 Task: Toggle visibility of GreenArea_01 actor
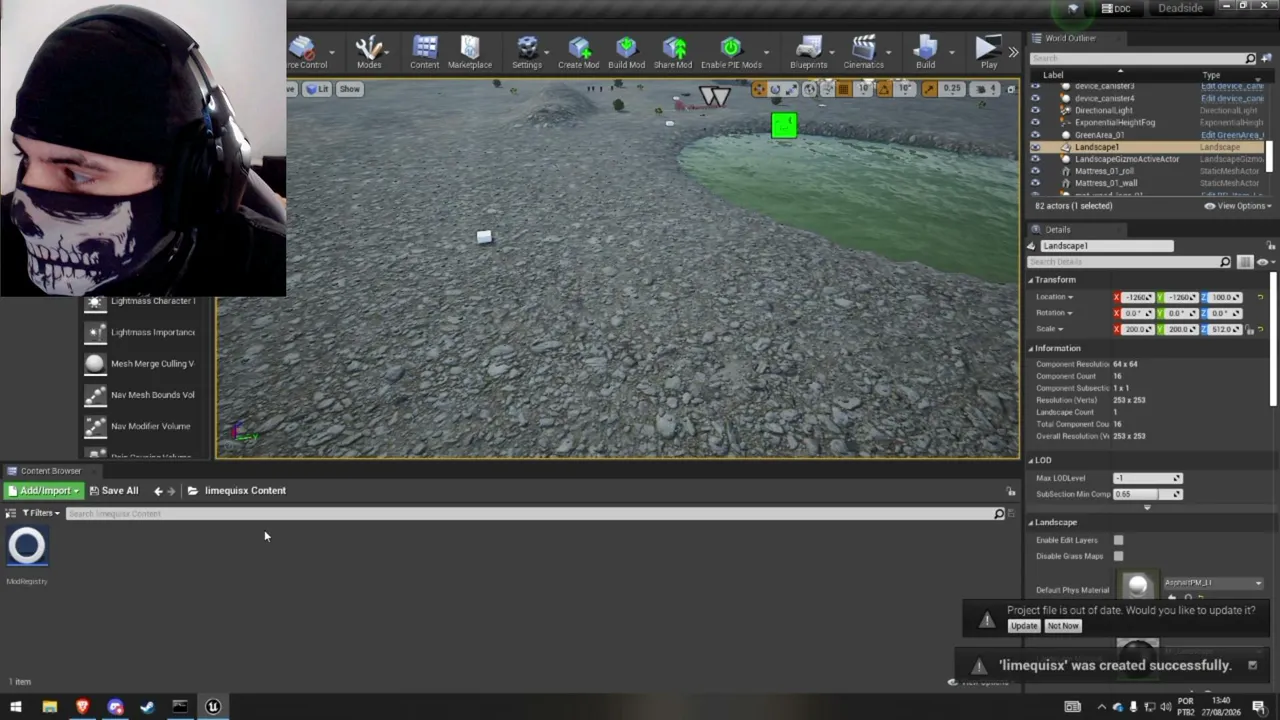(x=1035, y=135)
